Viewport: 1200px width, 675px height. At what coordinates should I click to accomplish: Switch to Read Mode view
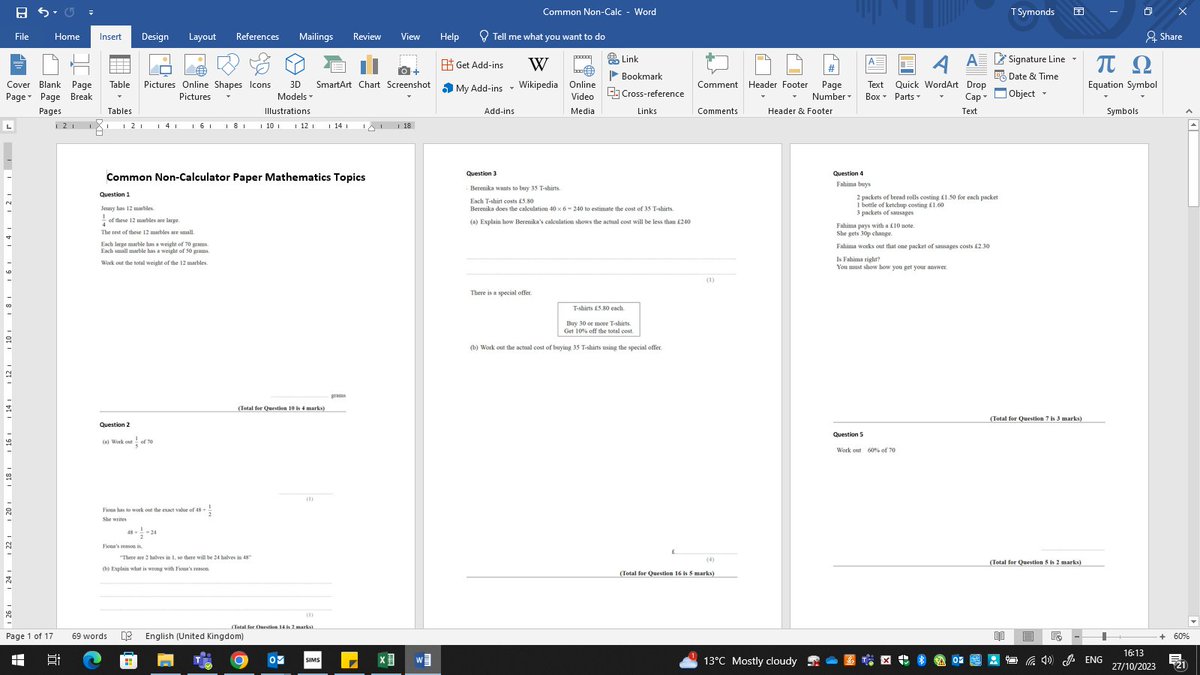[x=1001, y=636]
